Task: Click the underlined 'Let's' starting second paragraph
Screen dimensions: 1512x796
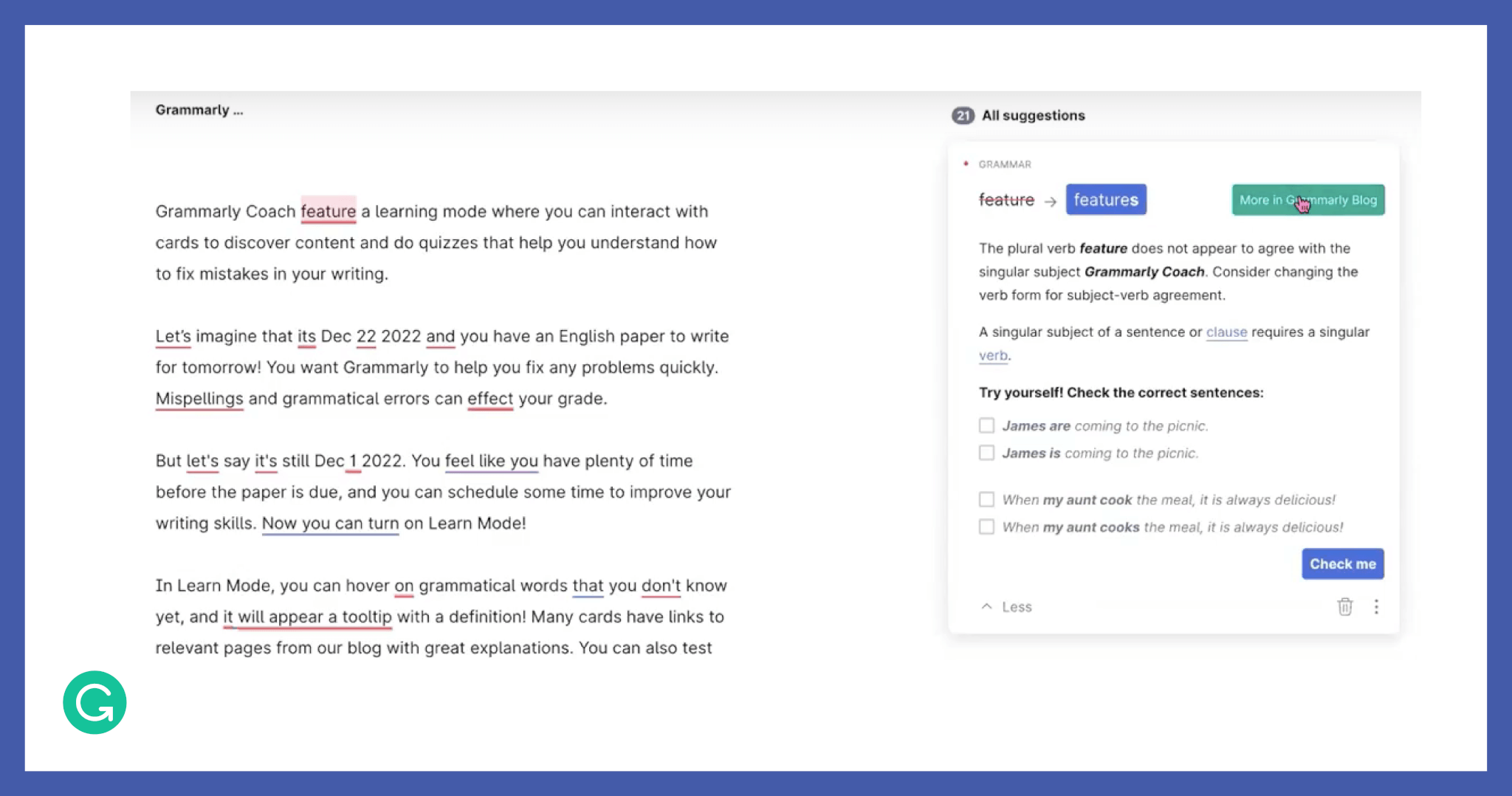Action: [173, 337]
